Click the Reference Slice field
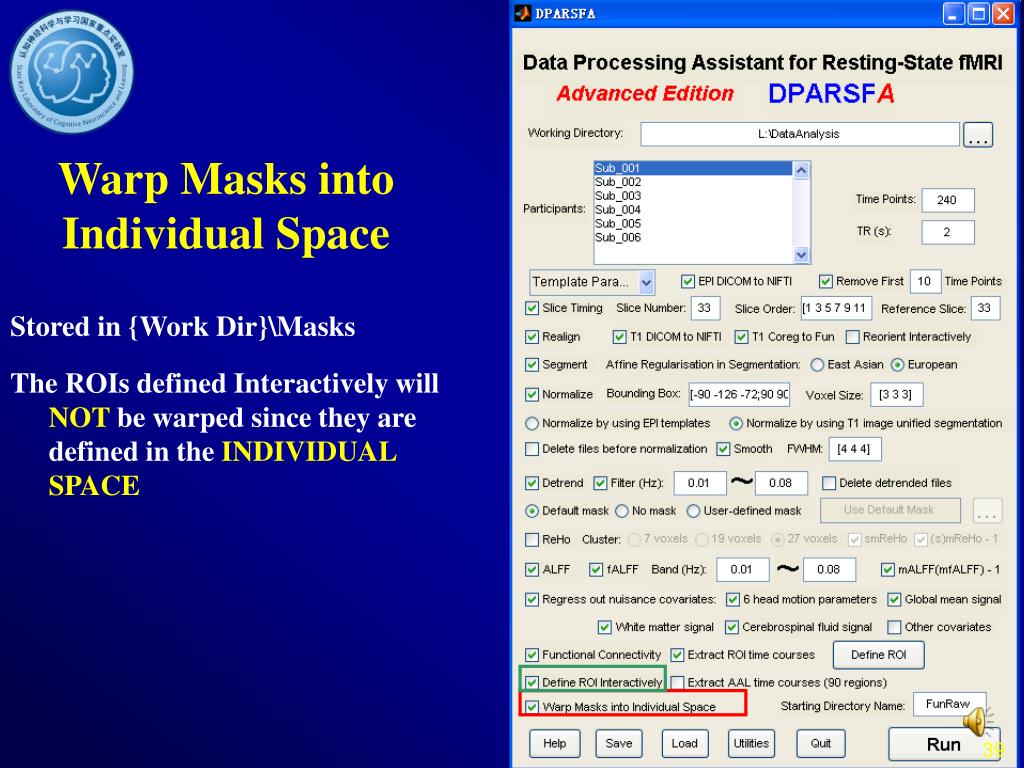 (985, 308)
